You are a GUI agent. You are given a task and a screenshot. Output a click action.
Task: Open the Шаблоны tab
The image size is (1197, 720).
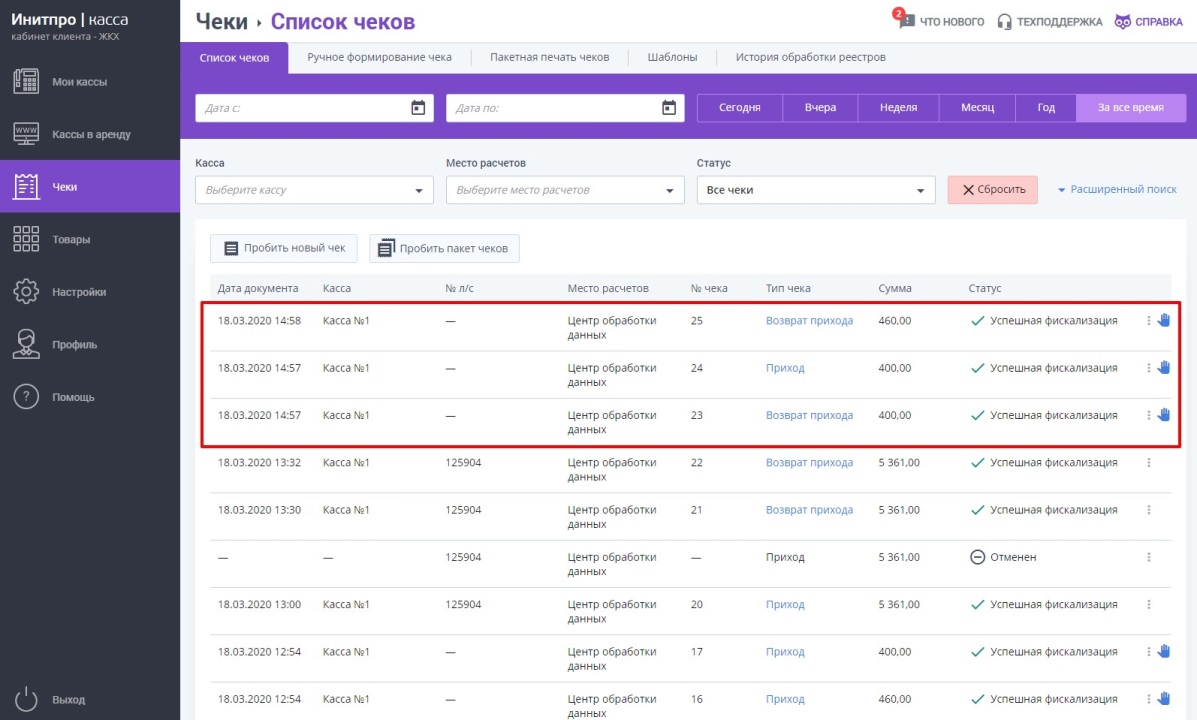(x=673, y=57)
